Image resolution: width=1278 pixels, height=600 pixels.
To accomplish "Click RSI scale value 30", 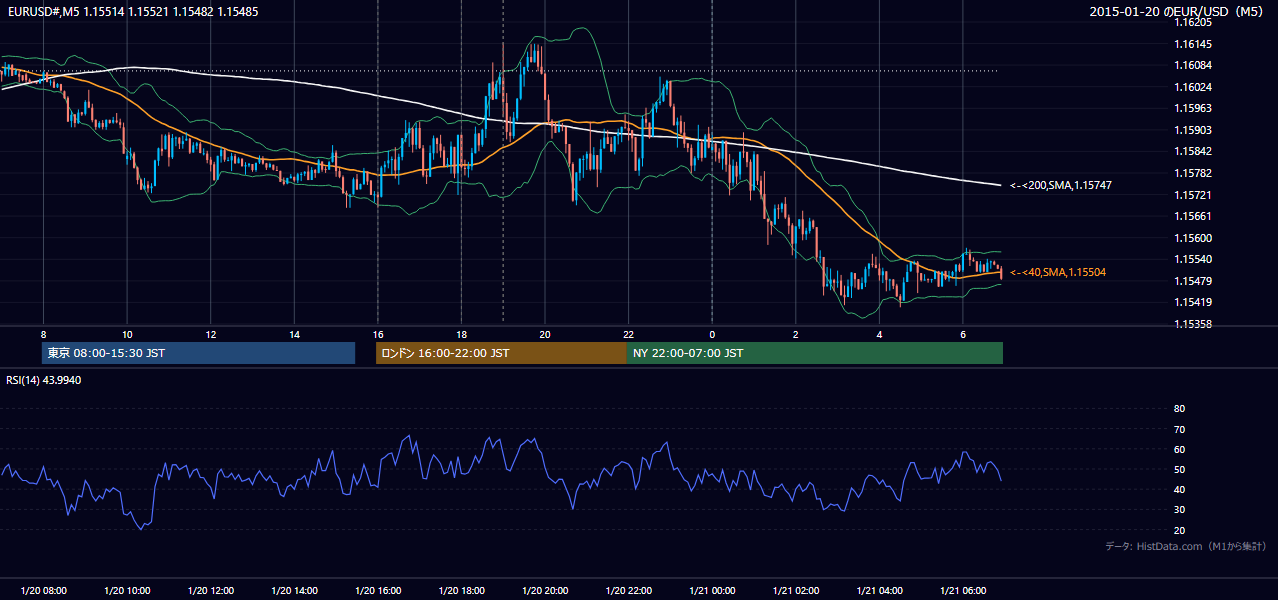I will coord(1179,510).
